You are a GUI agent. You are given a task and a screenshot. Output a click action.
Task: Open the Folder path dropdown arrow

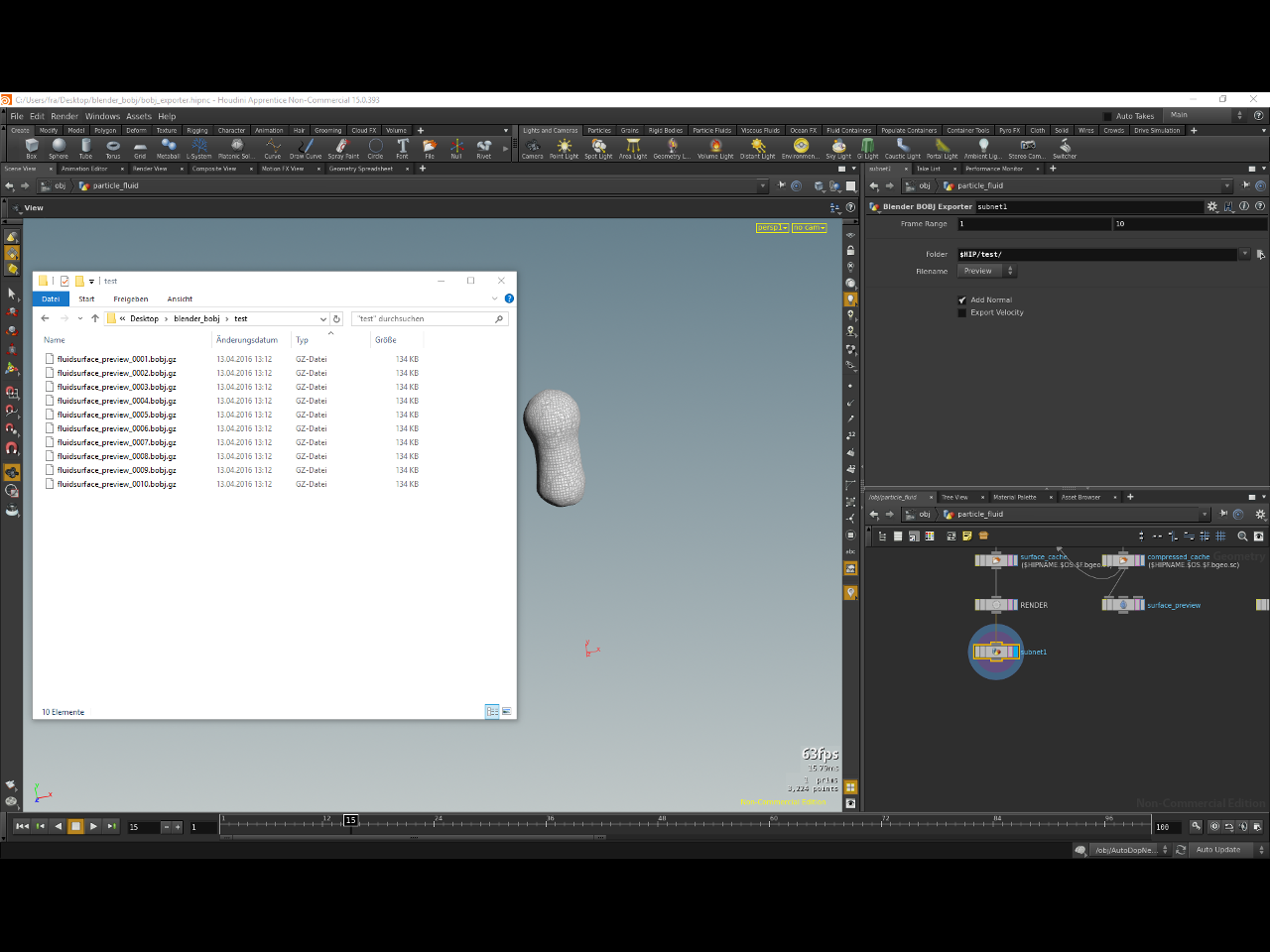(x=1246, y=254)
